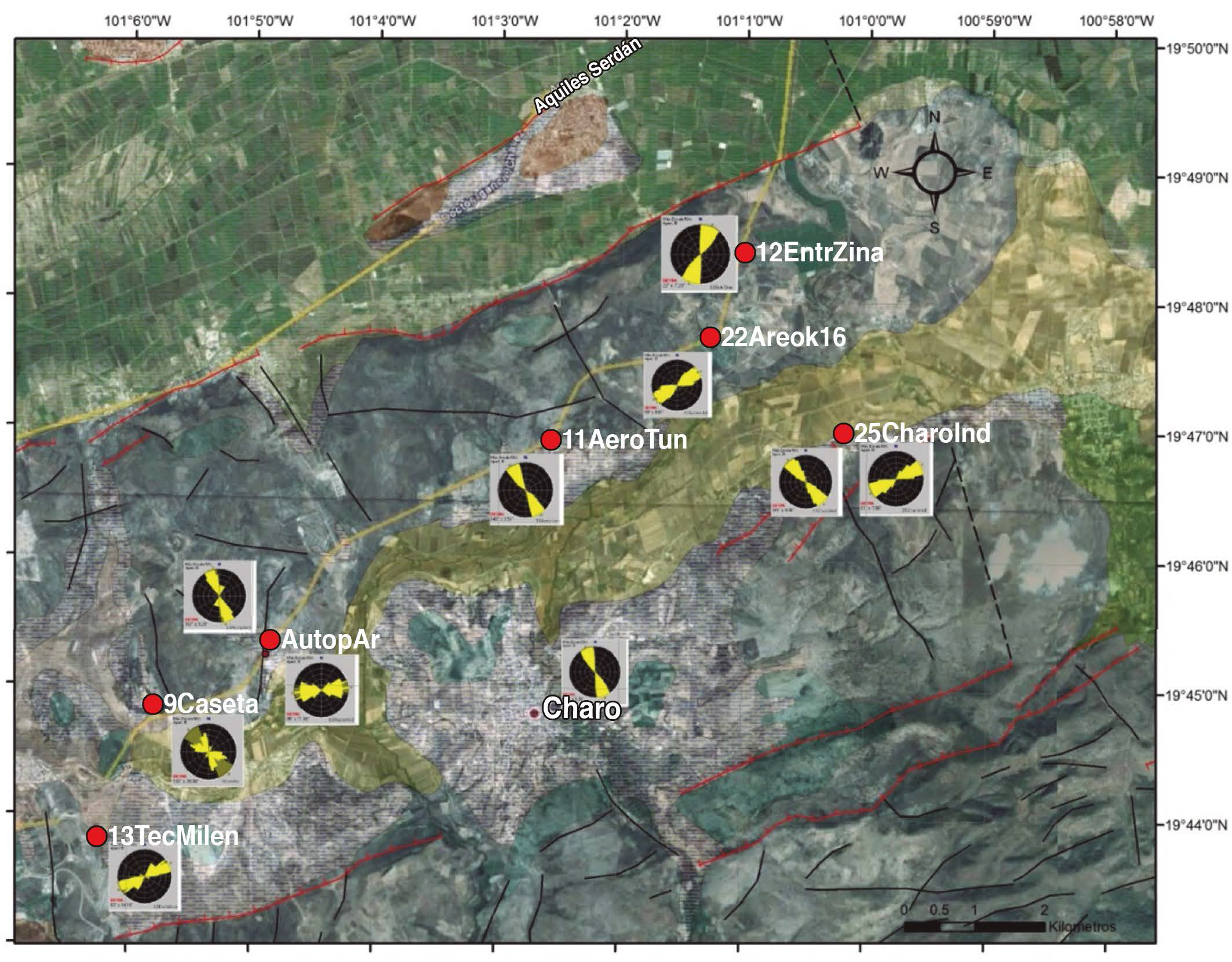This screenshot has height=962, width=1232.
Task: Select the 11AeroTun station marker
Action: (x=551, y=439)
